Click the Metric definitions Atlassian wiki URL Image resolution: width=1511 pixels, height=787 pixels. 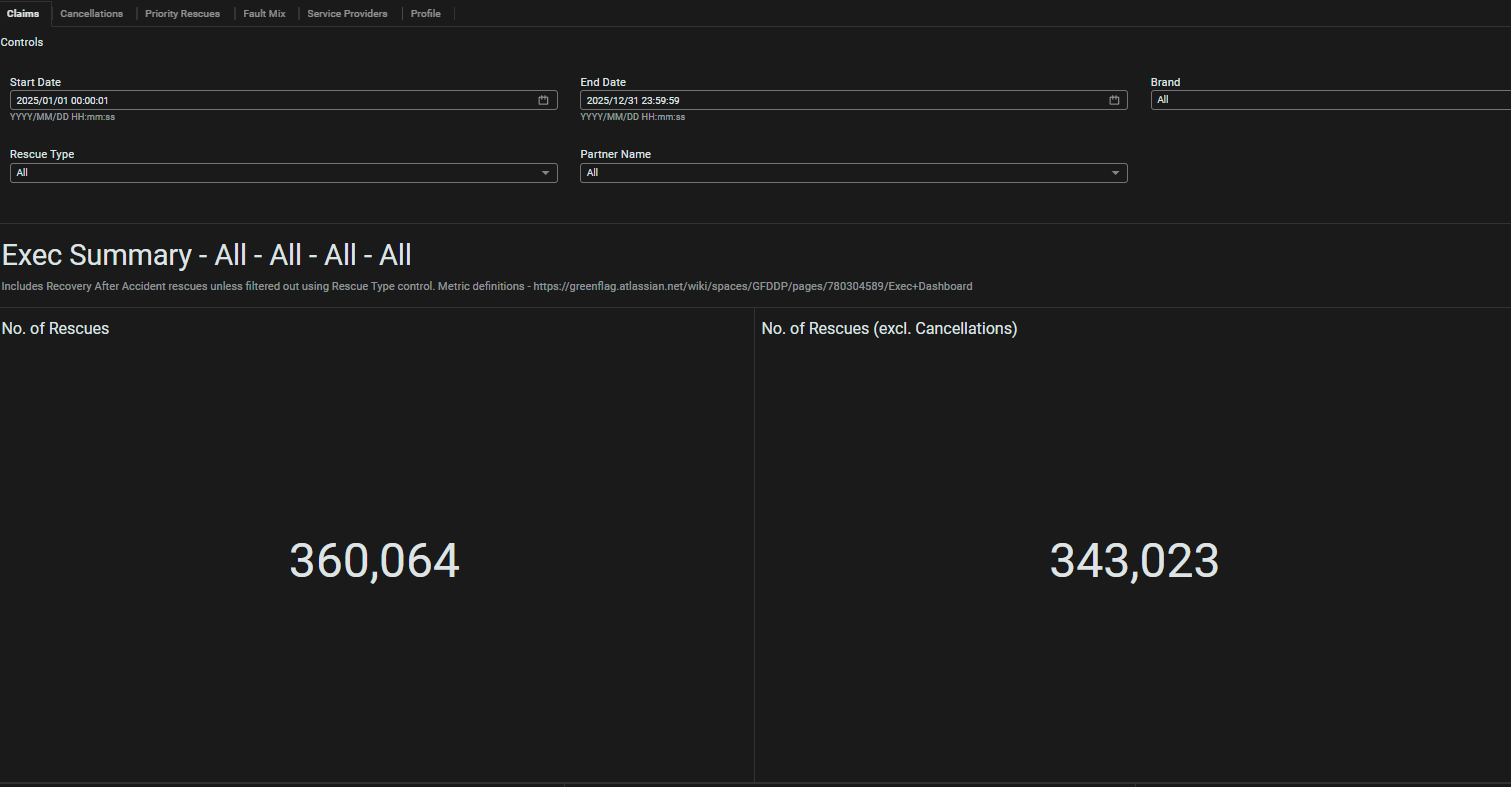[752, 286]
